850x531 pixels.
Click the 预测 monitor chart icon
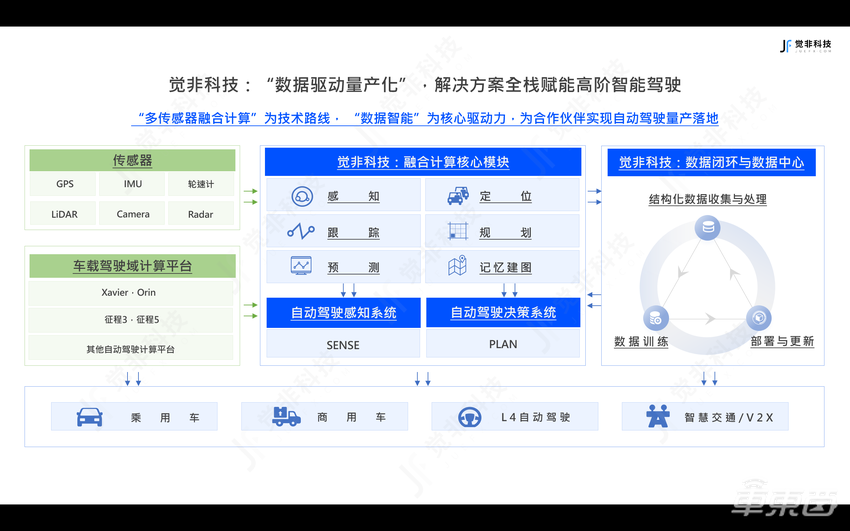click(301, 267)
